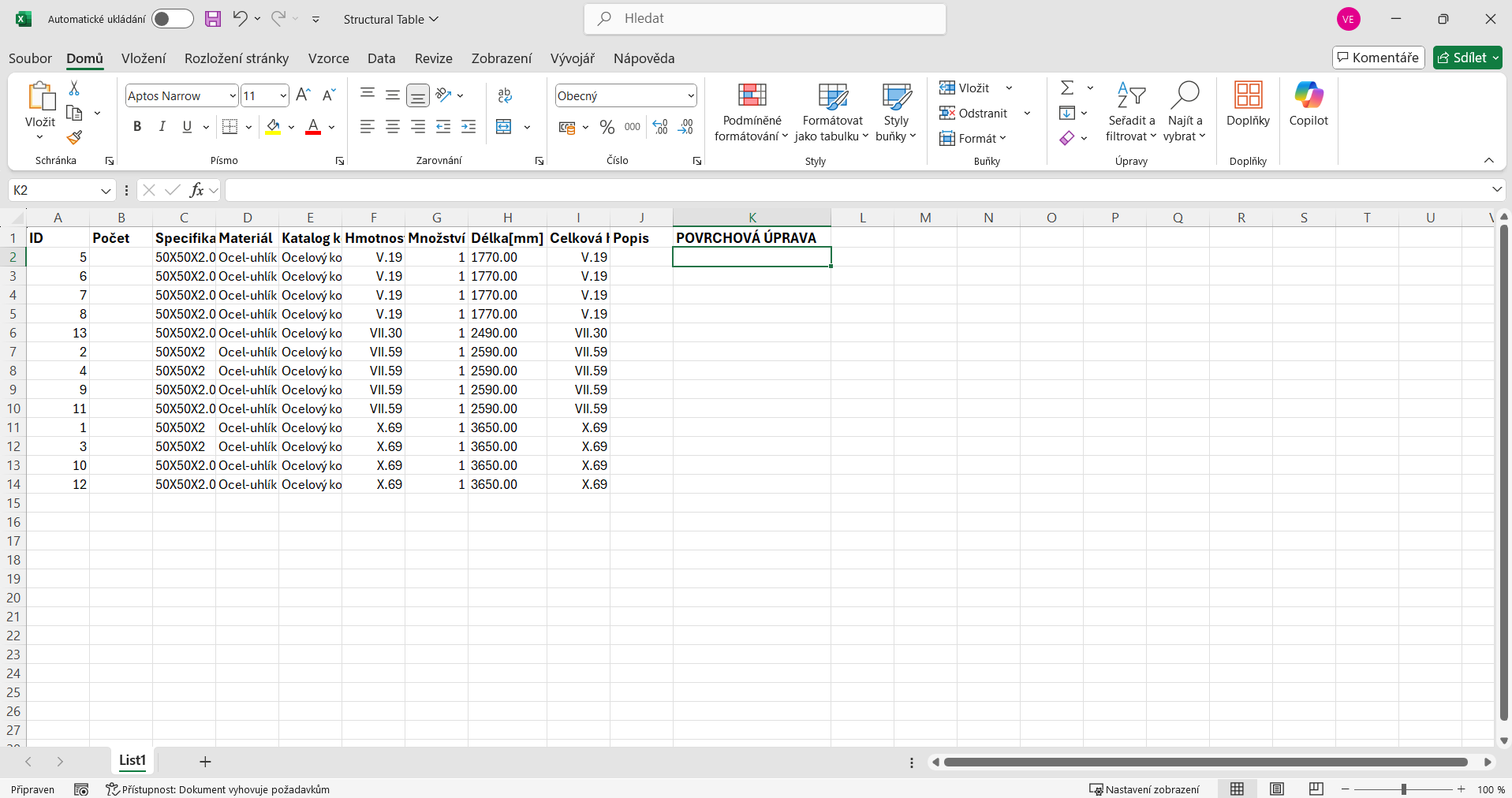Screen dimensions: 1512x798
Task: Switch to Page Layout view in status bar
Action: [1277, 789]
